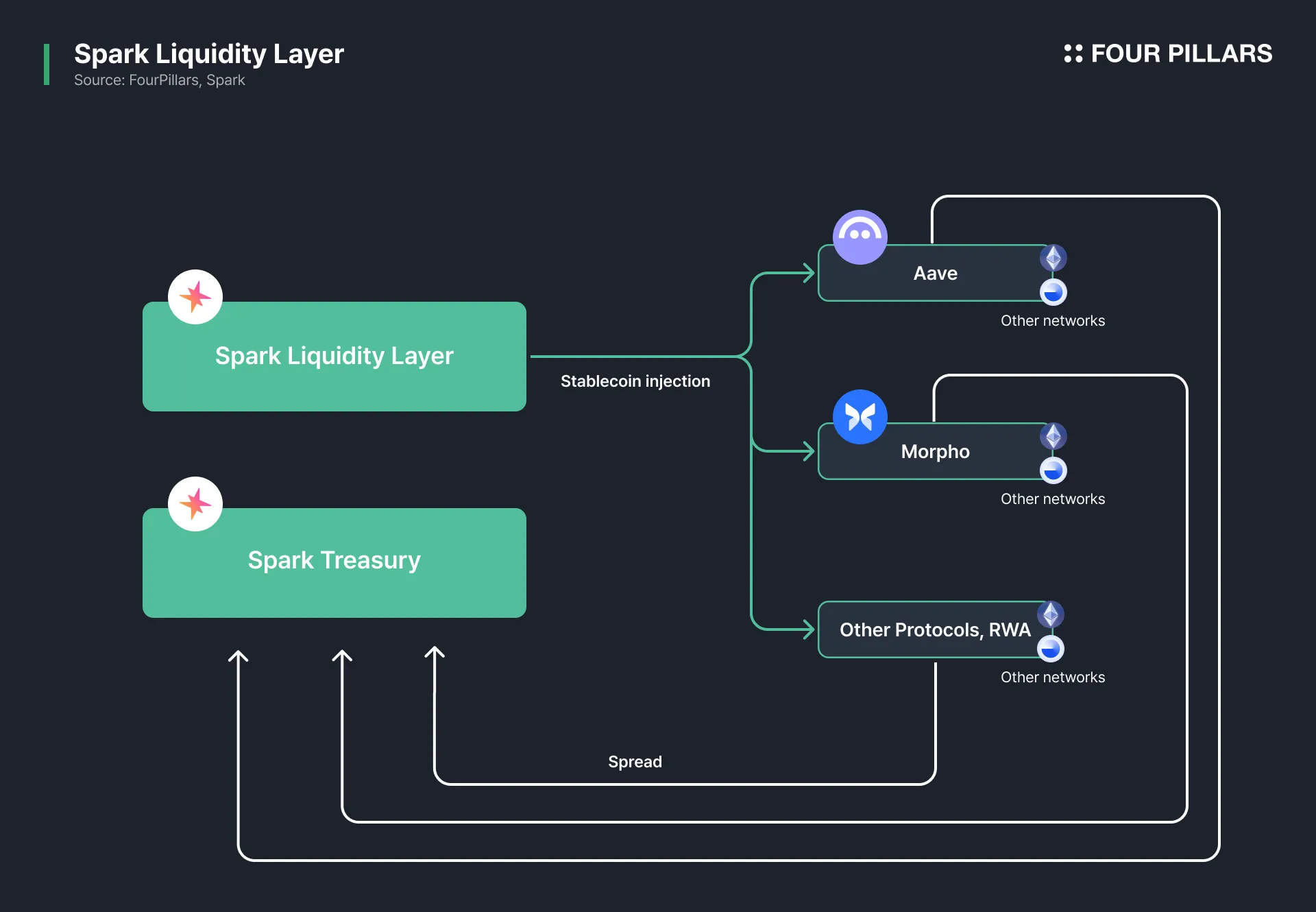Click 'Other networks' text under Morpho
The image size is (1316, 912).
pos(1053,499)
